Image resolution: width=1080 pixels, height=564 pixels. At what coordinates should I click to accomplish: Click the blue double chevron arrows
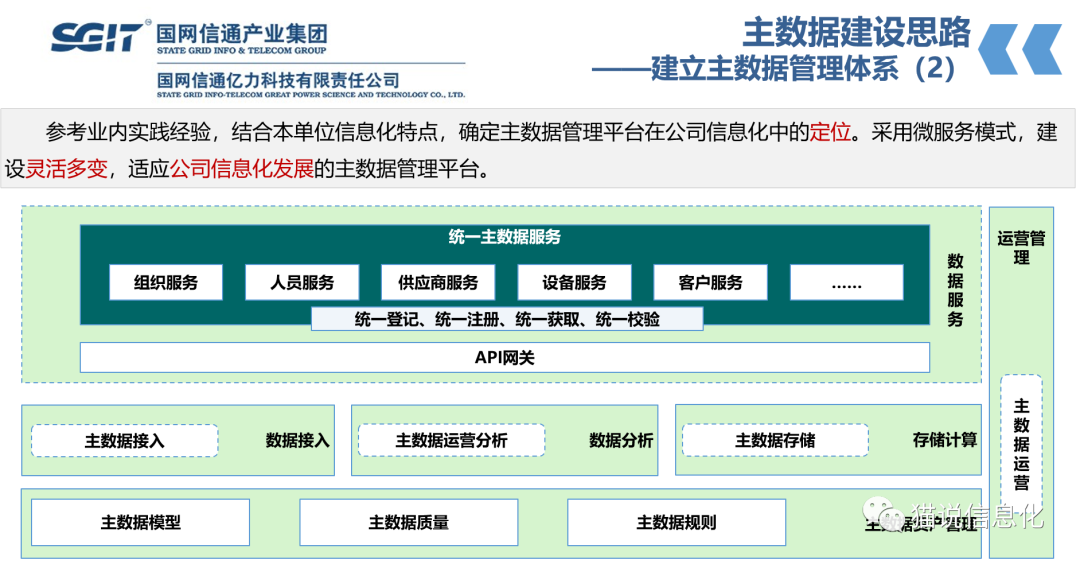tap(1019, 49)
